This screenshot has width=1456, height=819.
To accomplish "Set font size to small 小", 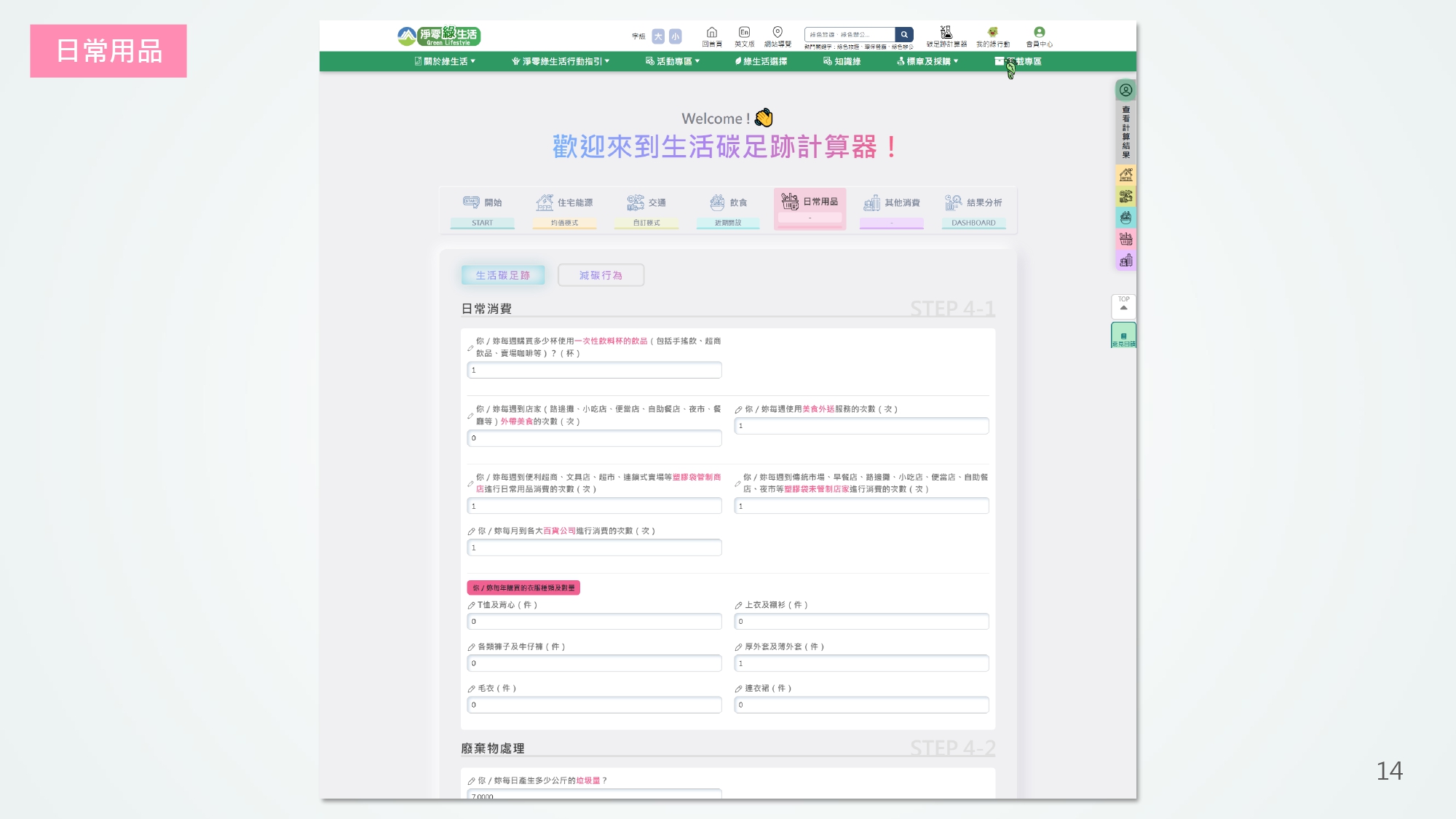I will click(676, 36).
